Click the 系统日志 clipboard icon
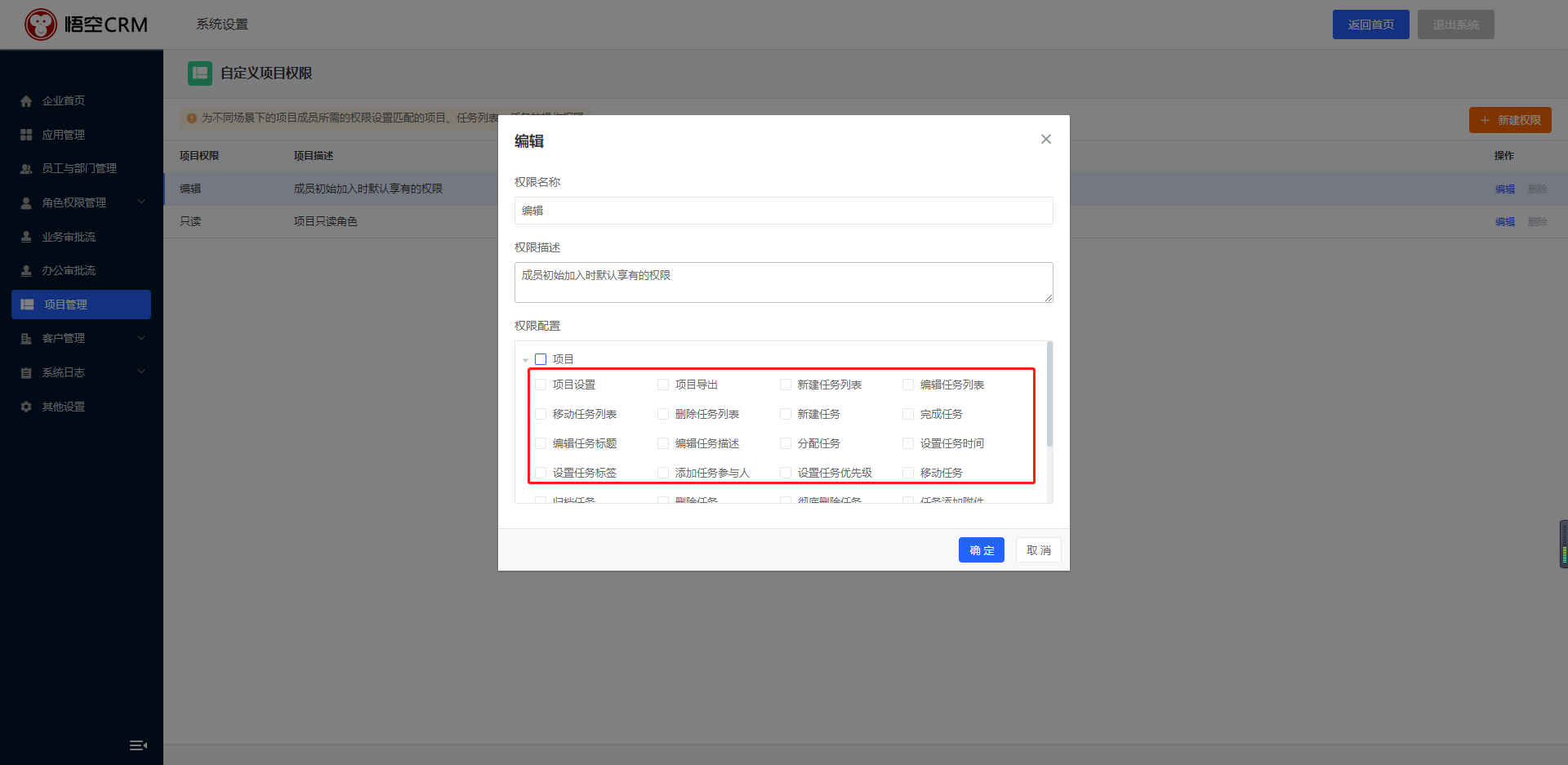The height and width of the screenshot is (765, 1568). pos(26,372)
